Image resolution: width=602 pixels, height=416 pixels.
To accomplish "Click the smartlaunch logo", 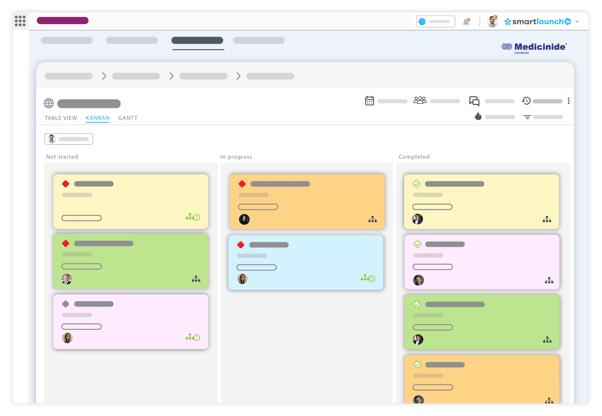I will tap(538, 21).
